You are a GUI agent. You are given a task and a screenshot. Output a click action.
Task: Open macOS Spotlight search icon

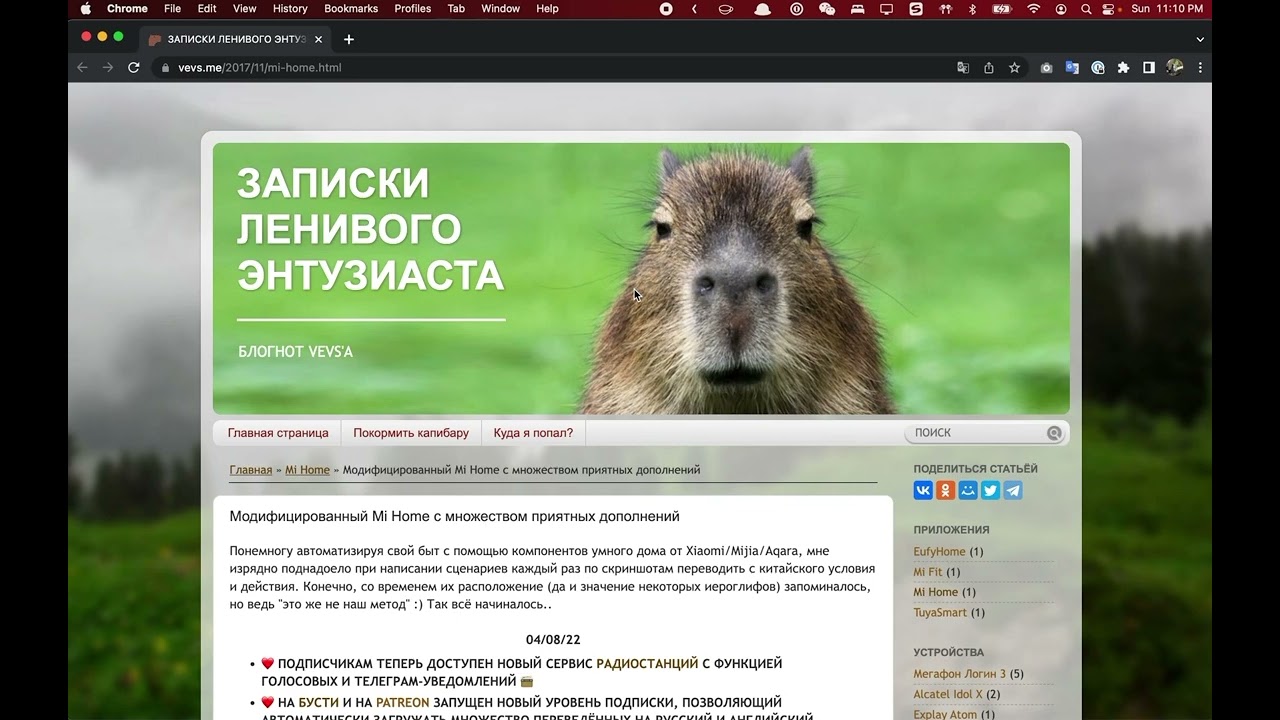pos(1086,8)
